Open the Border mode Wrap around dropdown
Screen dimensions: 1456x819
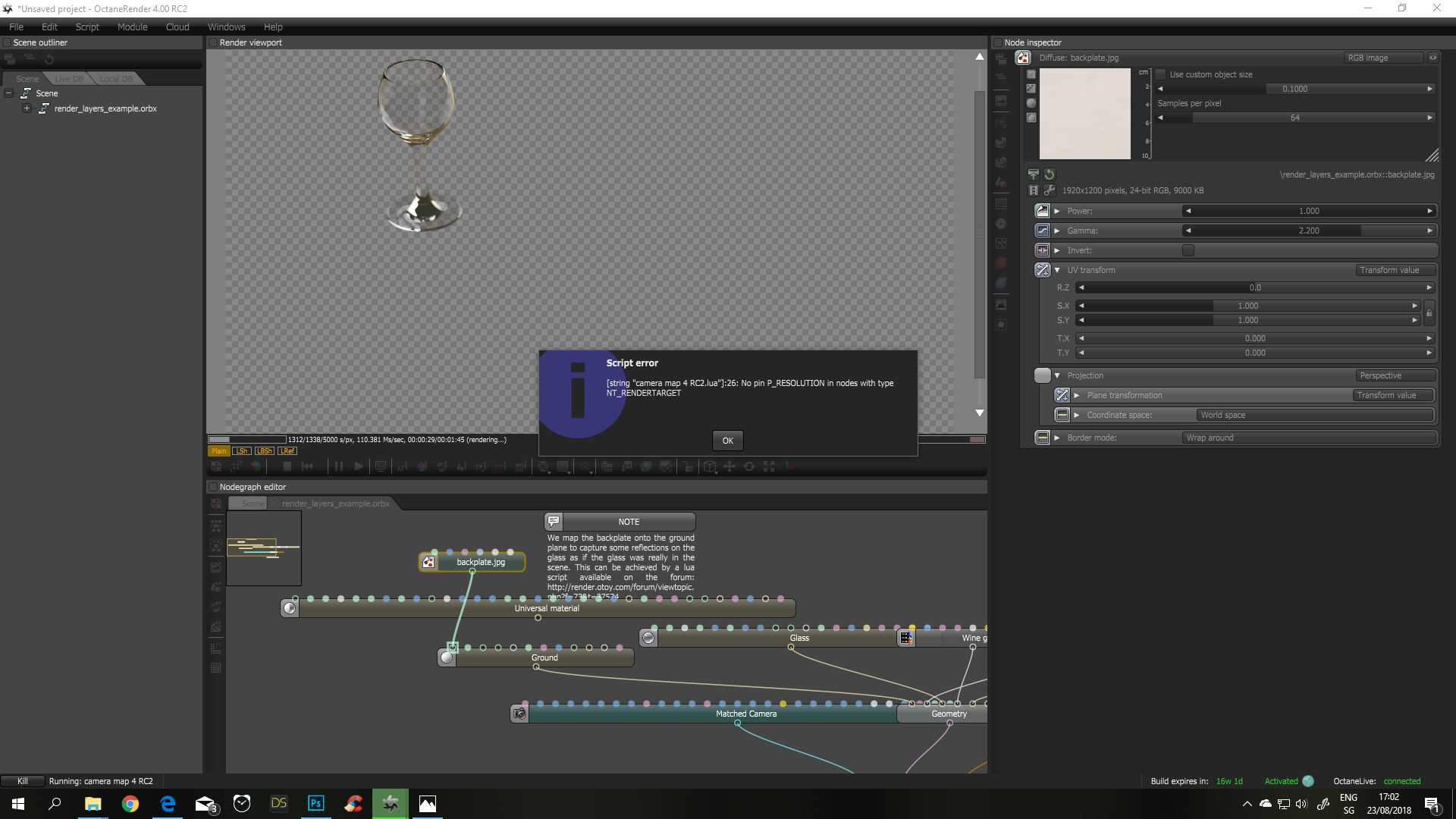(x=1308, y=438)
